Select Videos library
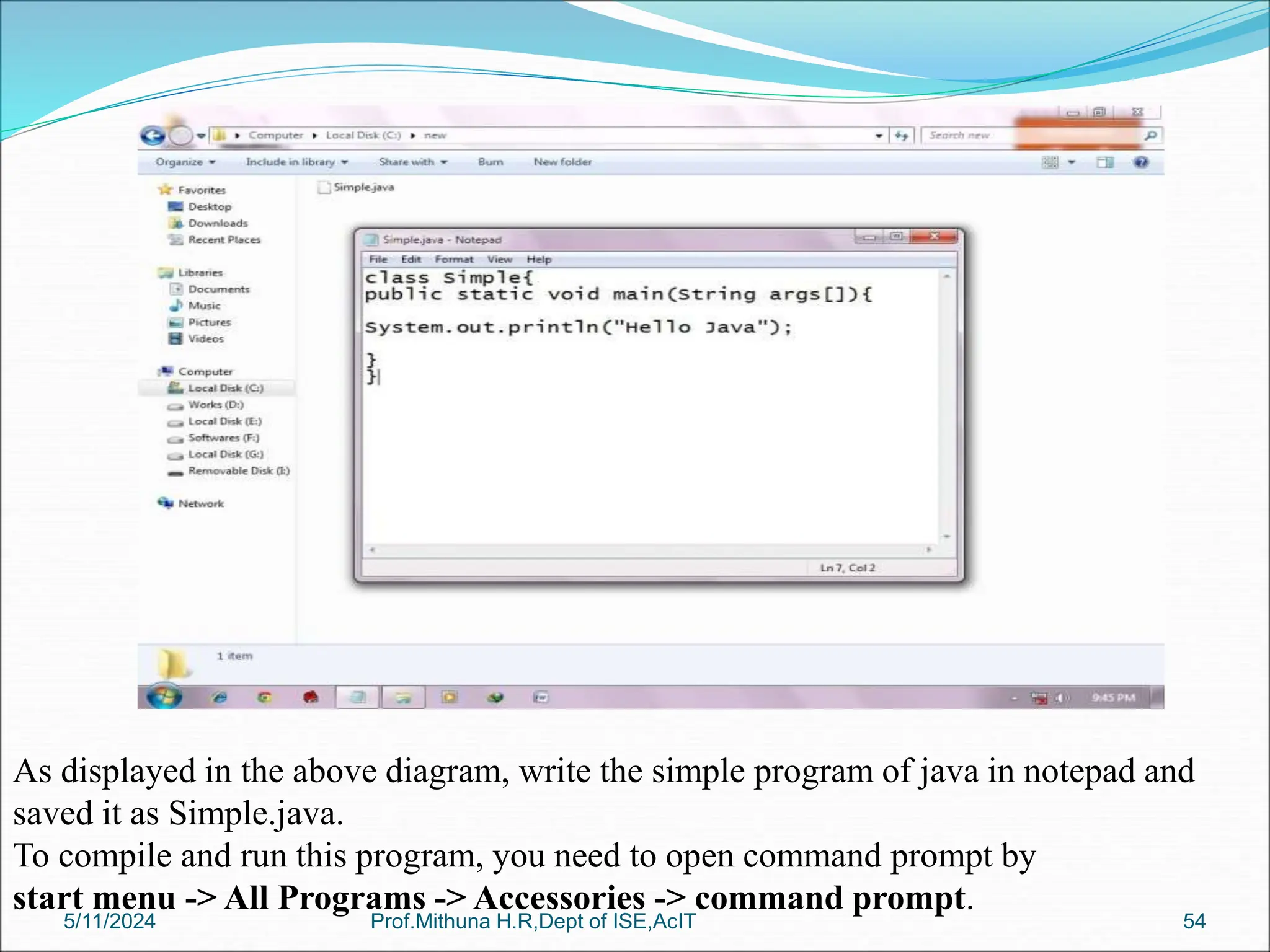 pyautogui.click(x=196, y=338)
